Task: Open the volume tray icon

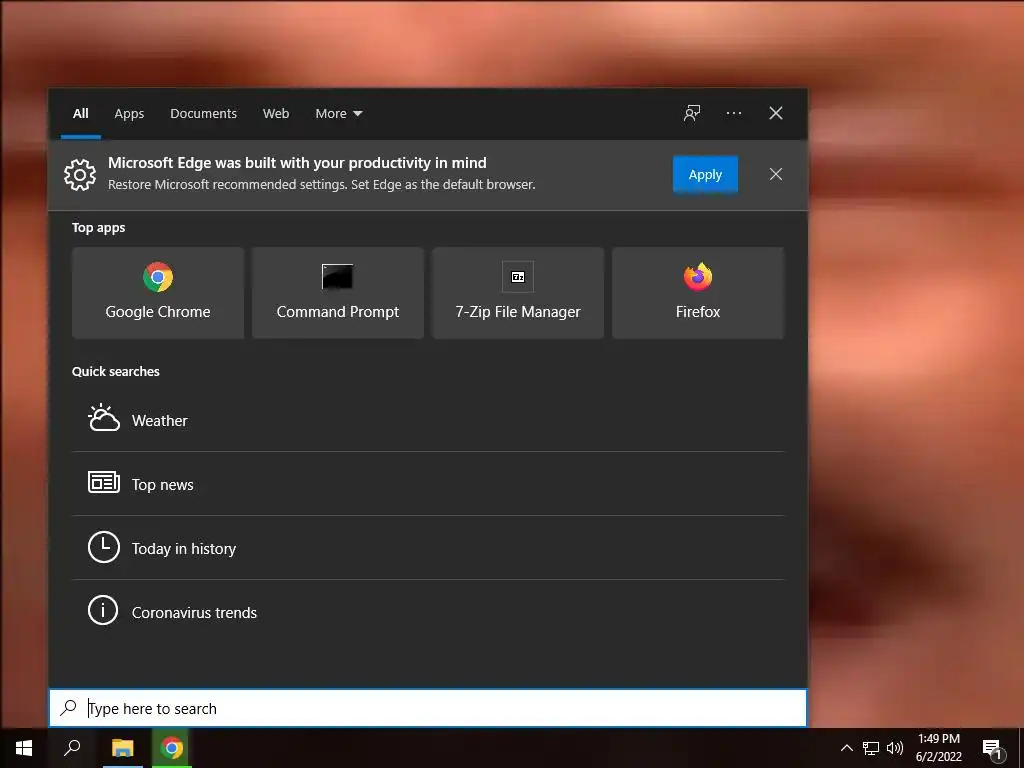Action: click(x=895, y=748)
